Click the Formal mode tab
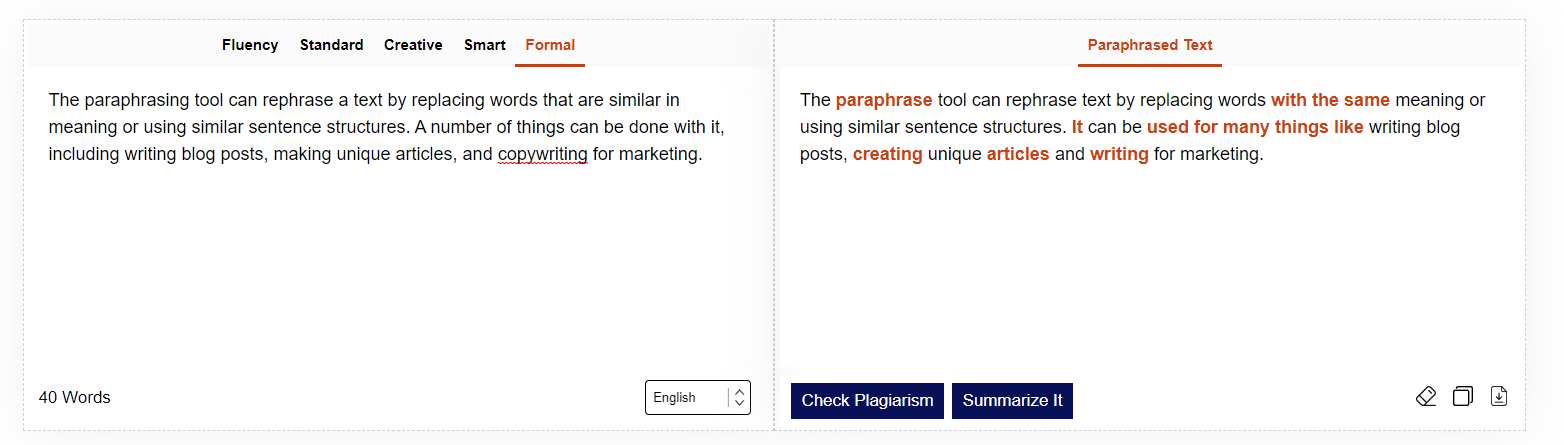Screen dimensions: 1564x445 click(x=550, y=45)
